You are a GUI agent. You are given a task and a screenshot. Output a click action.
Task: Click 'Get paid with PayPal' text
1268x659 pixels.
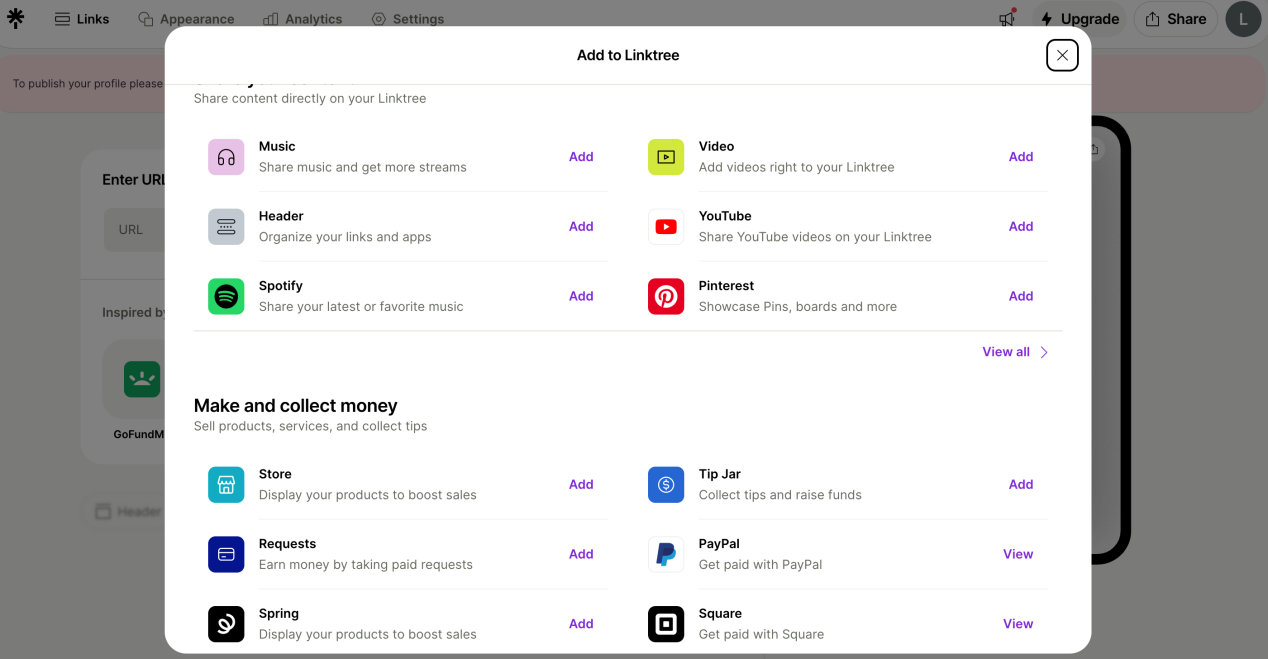pos(760,565)
